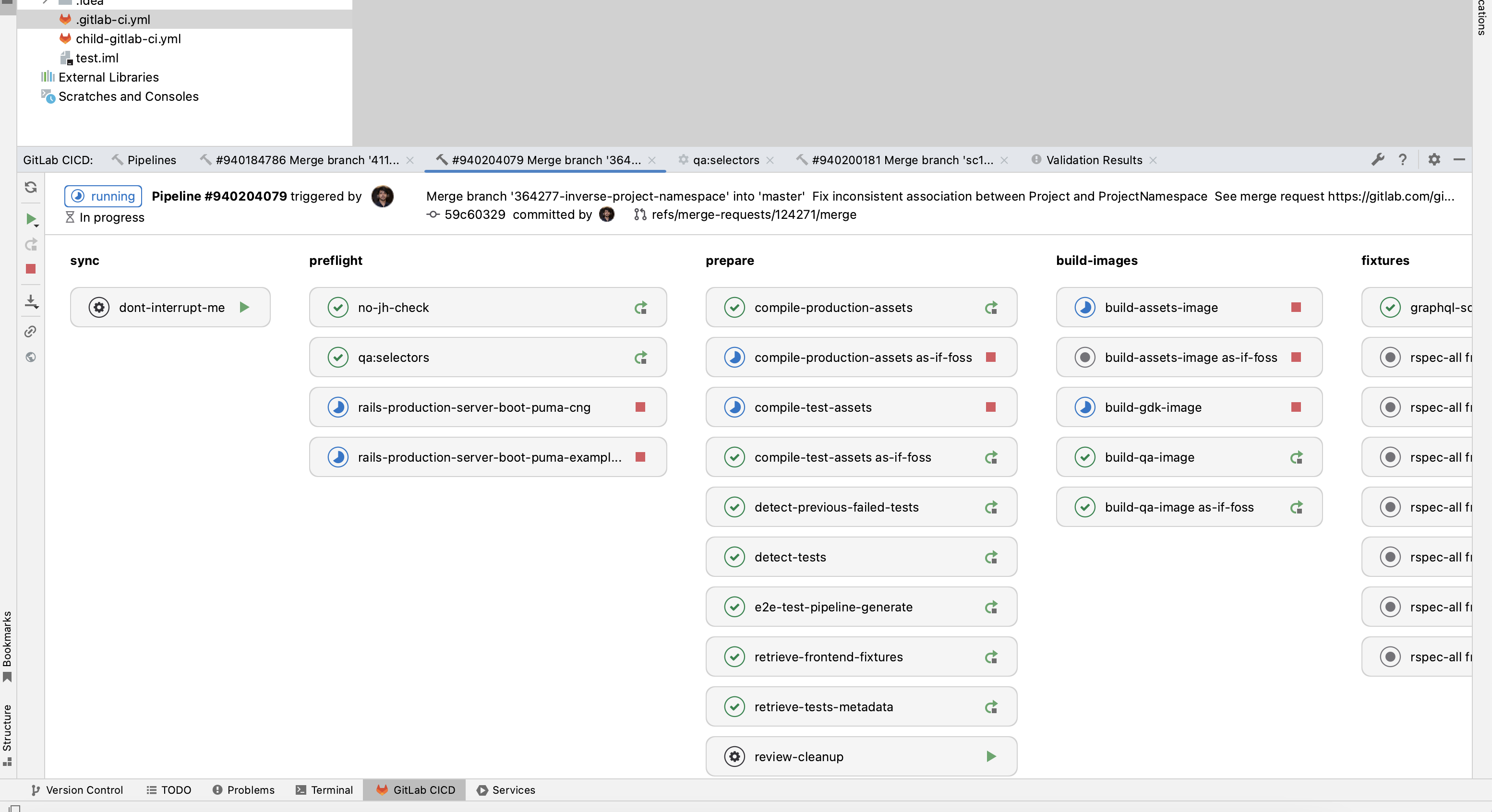
Task: Open tool window gear options
Action: pyautogui.click(x=1434, y=159)
